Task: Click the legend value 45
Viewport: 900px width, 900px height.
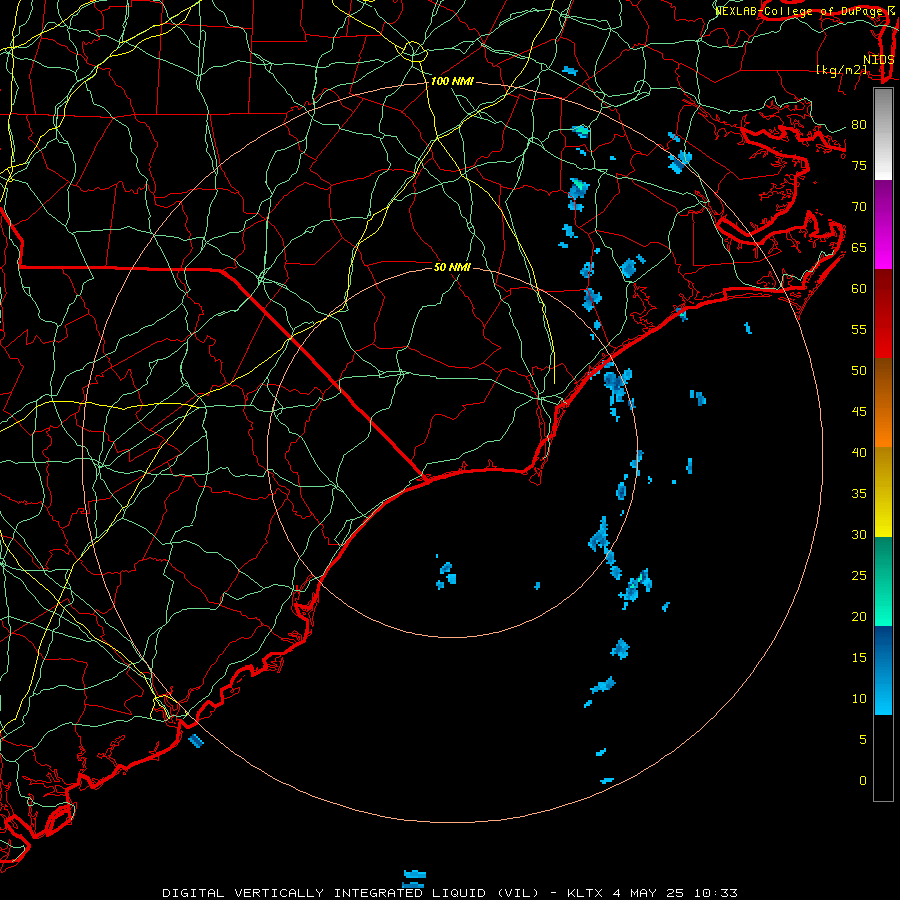Action: tap(859, 412)
